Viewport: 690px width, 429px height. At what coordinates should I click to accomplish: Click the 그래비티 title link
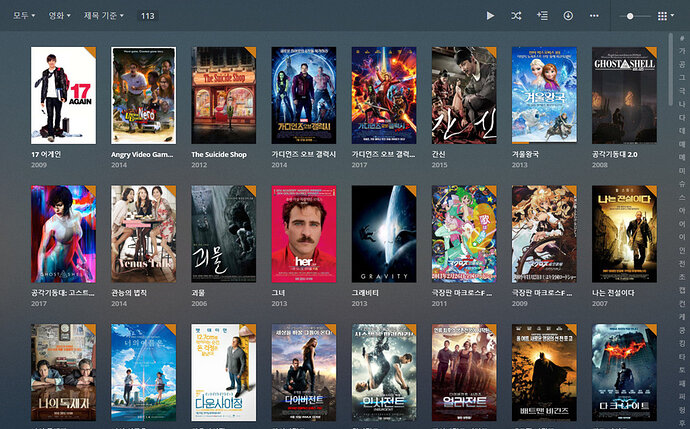[365, 293]
